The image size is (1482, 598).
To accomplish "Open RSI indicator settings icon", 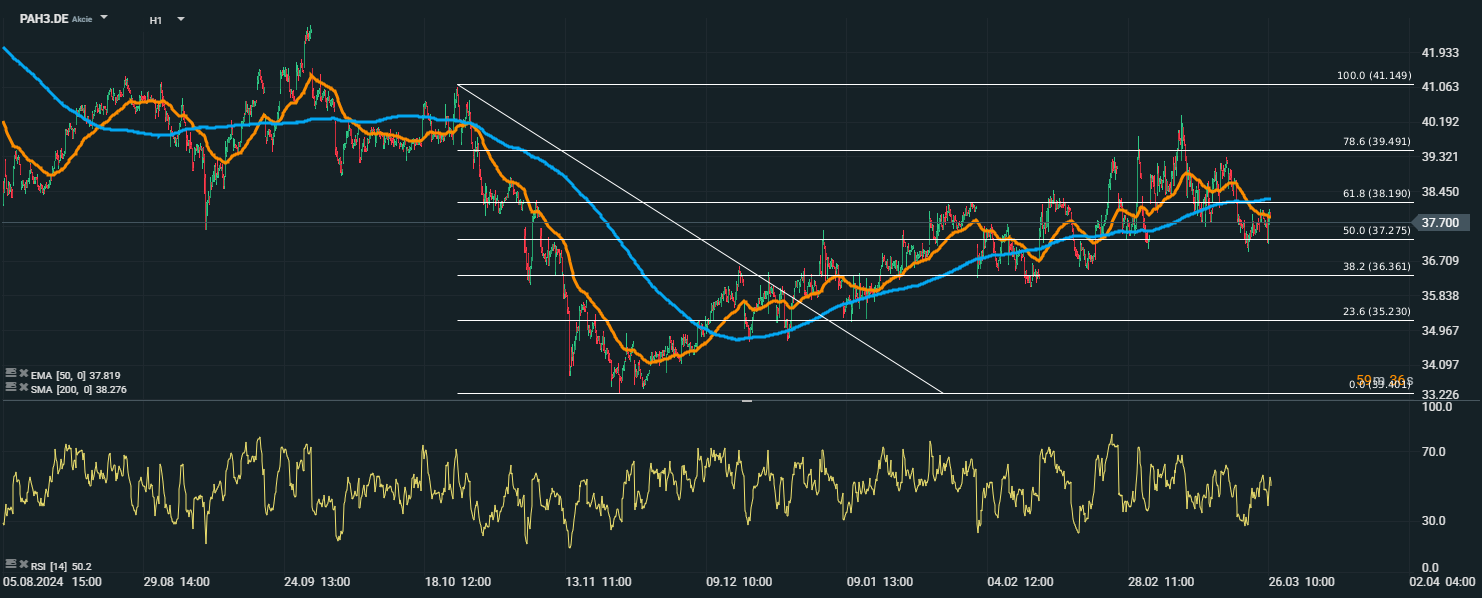I will click(10, 564).
